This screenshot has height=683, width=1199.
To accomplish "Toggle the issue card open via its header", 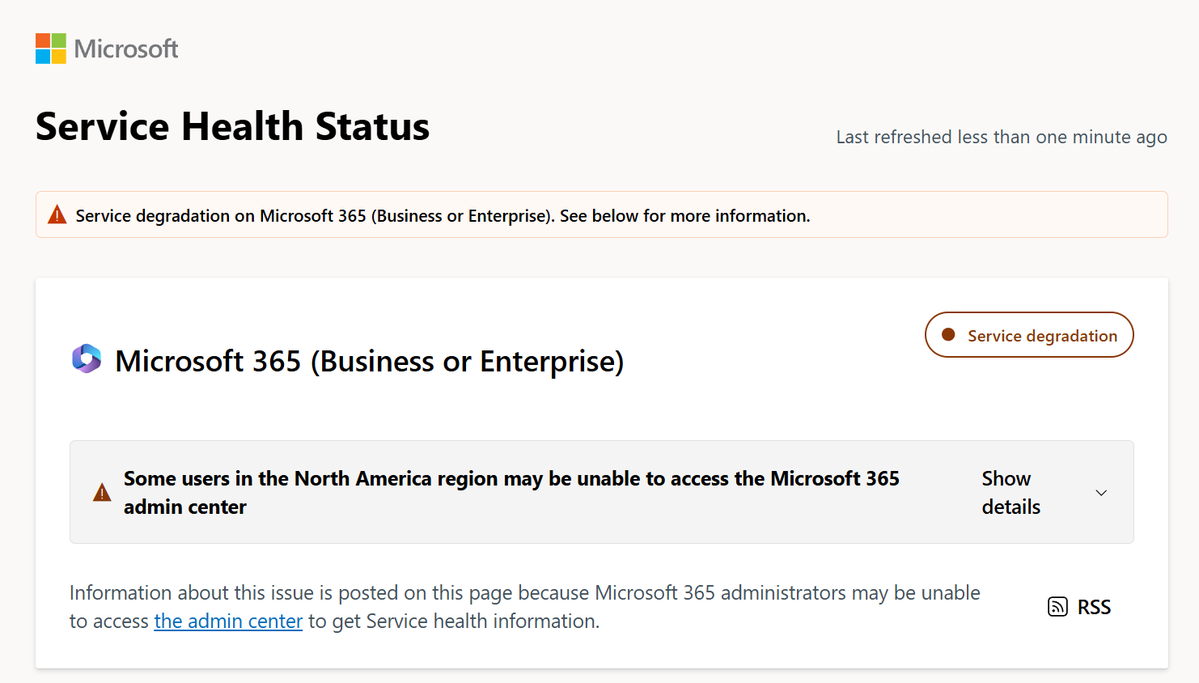I will (600, 492).
